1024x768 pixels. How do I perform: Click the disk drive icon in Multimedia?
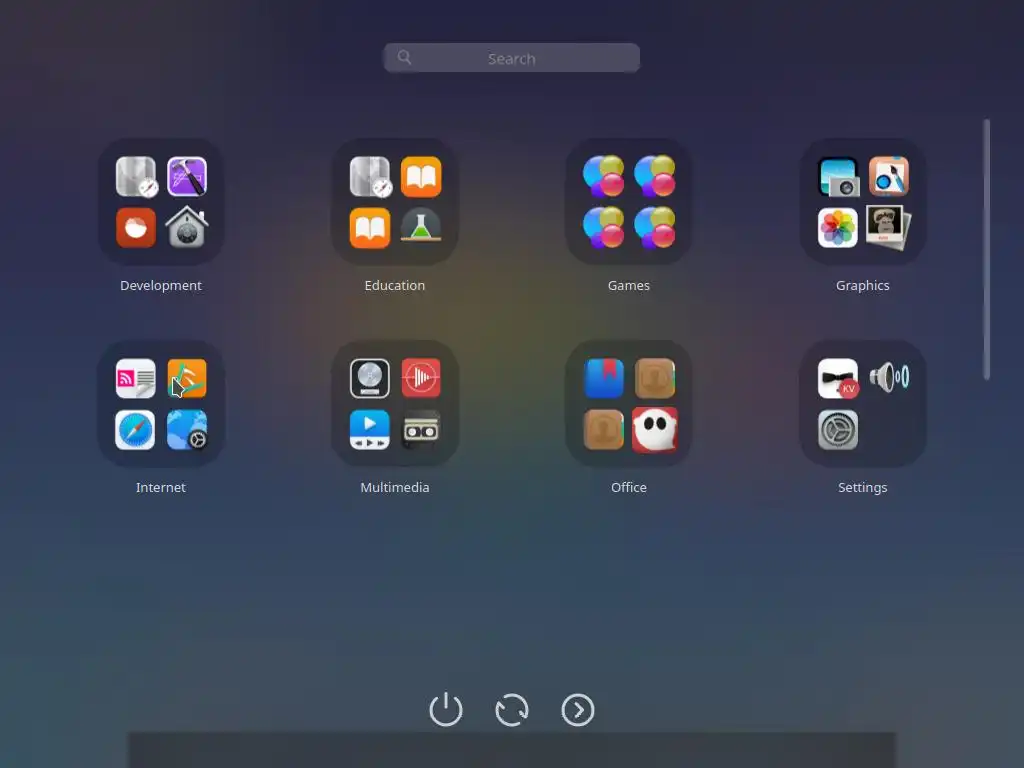pos(370,378)
